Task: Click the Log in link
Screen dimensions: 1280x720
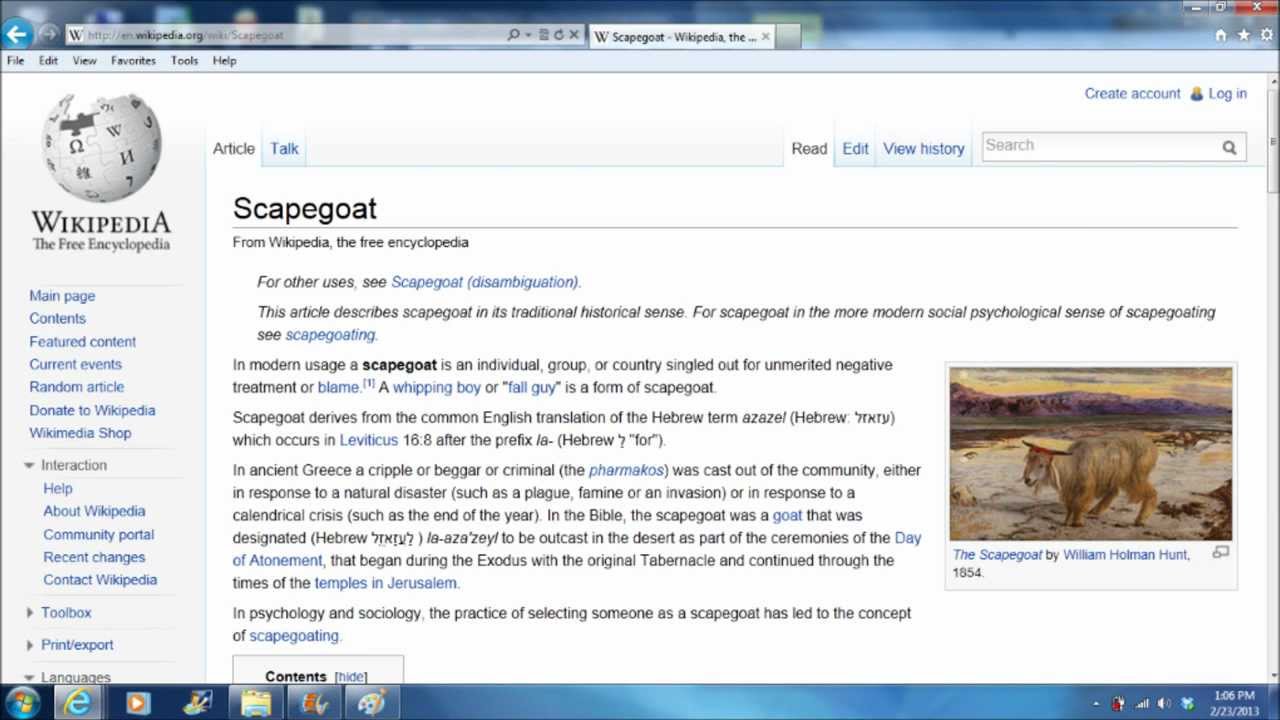Action: click(1227, 94)
